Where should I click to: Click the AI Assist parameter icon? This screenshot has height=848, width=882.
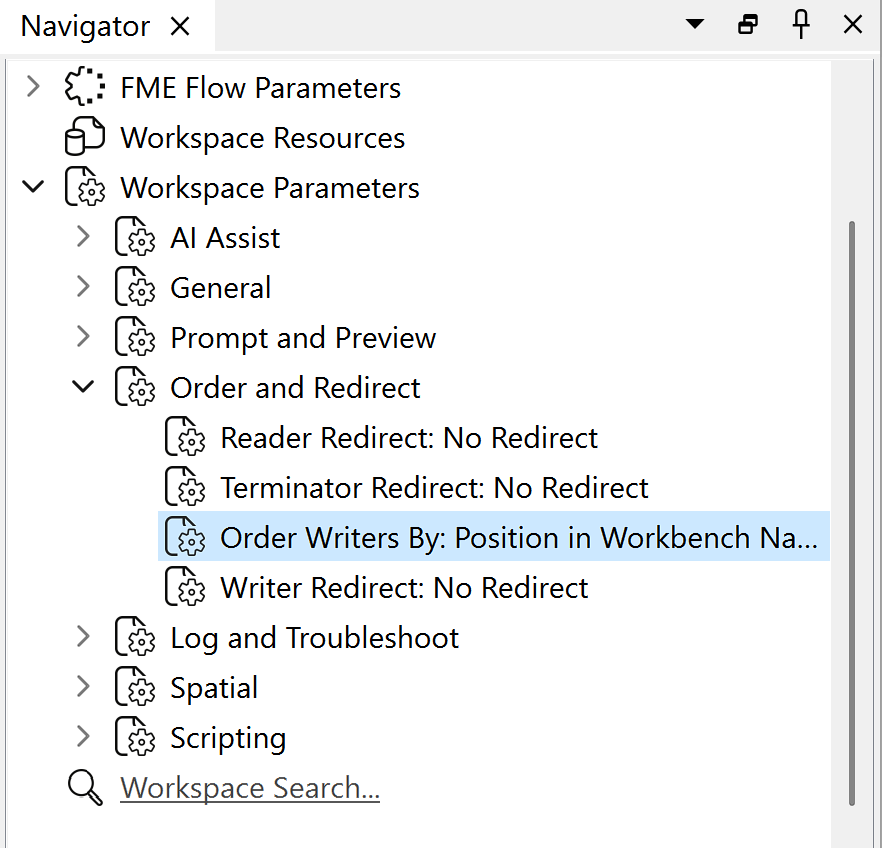point(135,237)
